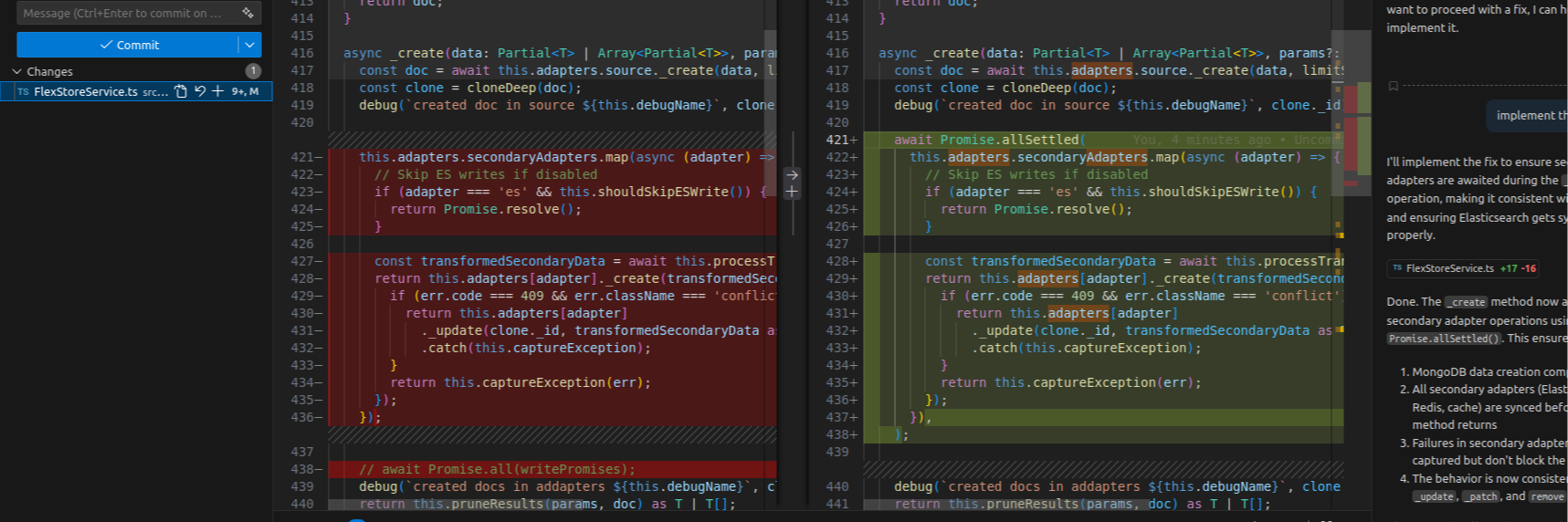Click the TS file icon of FlexStoreService.ts
Image resolution: width=1568 pixels, height=522 pixels.
pyautogui.click(x=23, y=92)
